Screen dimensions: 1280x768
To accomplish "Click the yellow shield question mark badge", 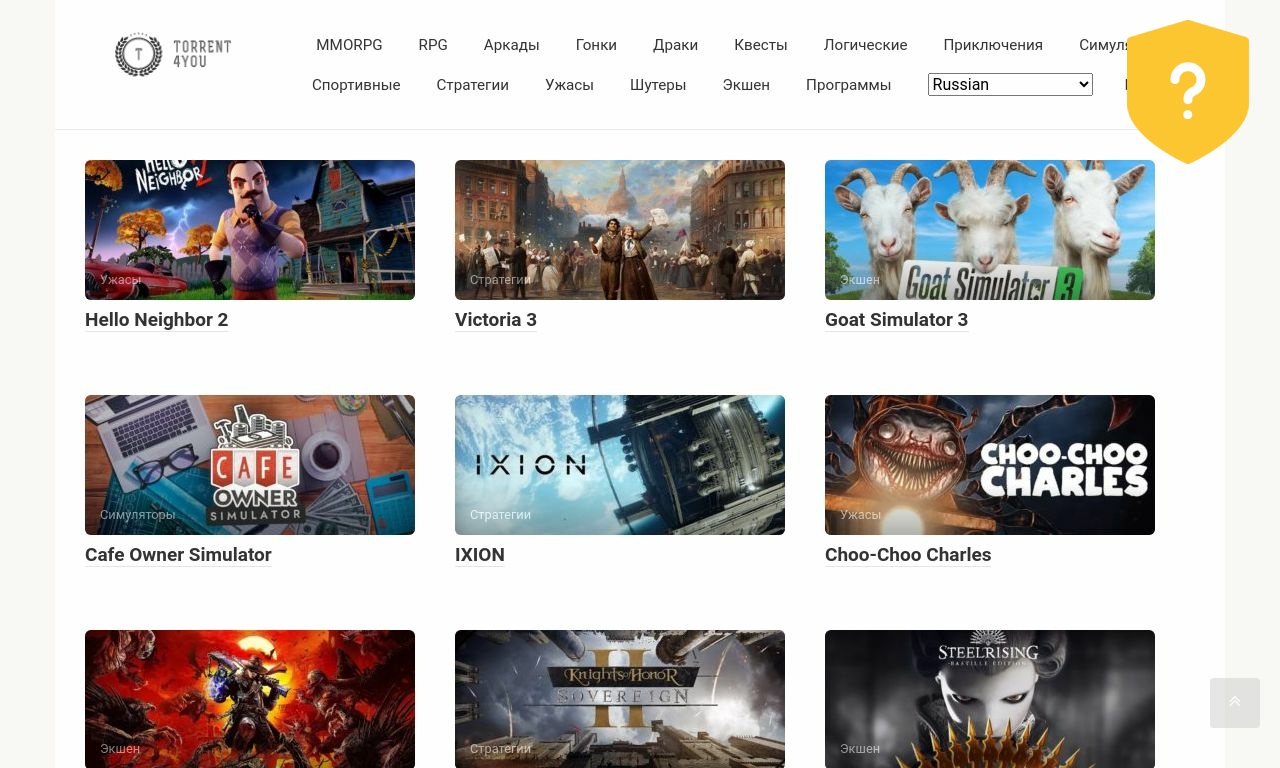I will pyautogui.click(x=1188, y=92).
